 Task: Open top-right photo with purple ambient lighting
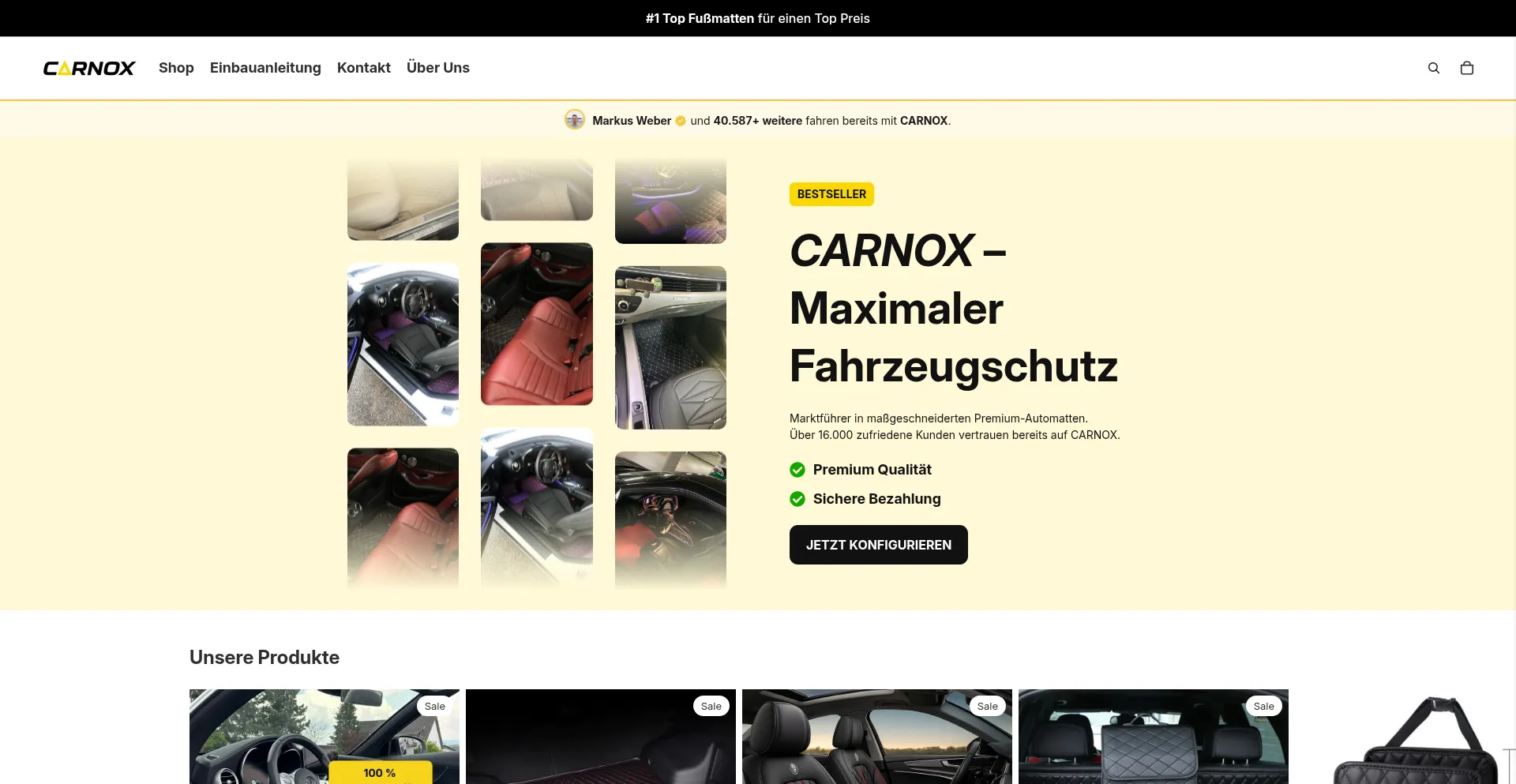[670, 201]
